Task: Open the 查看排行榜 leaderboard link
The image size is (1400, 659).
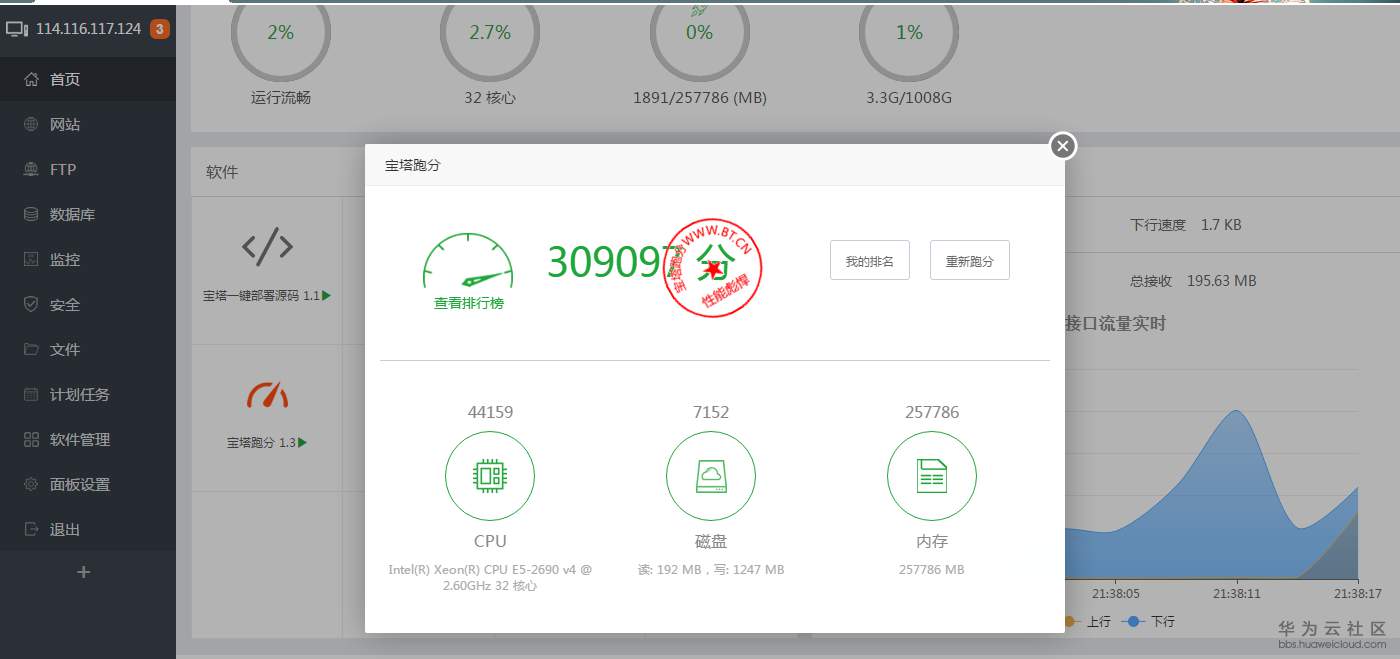Action: pos(469,303)
